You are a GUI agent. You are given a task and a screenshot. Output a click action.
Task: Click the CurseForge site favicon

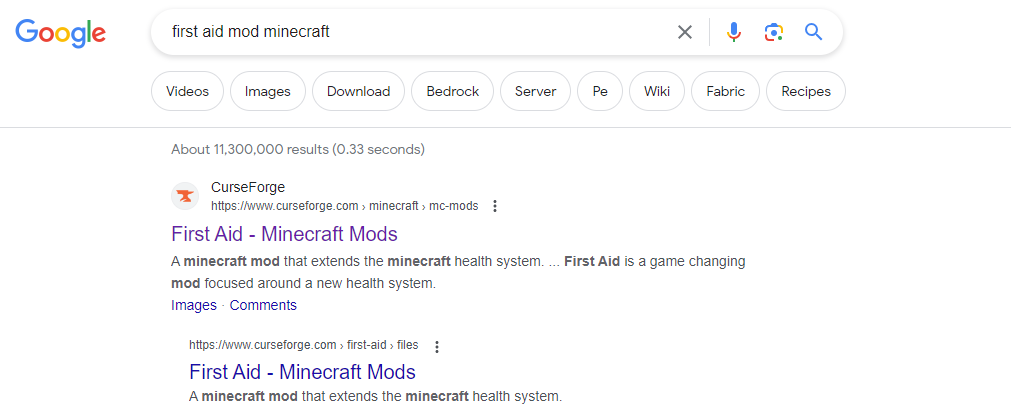click(x=185, y=196)
